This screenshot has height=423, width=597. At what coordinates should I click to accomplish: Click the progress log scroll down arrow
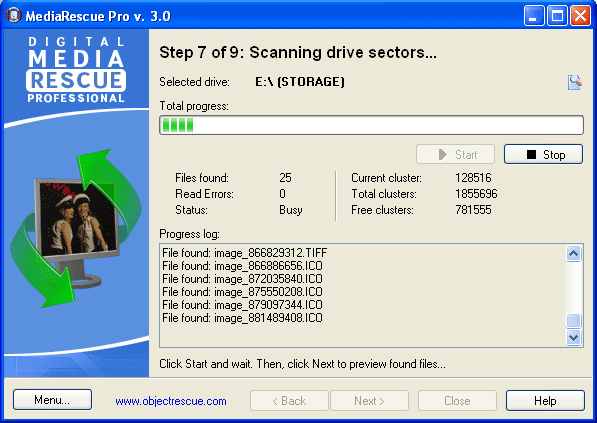click(x=574, y=337)
